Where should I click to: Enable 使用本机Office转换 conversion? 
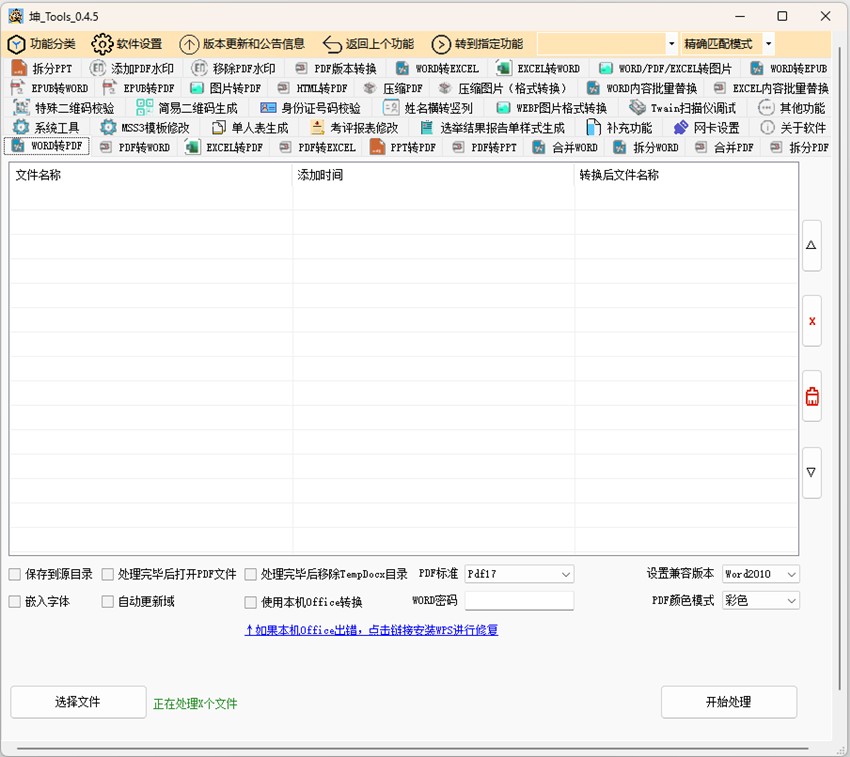click(x=250, y=600)
